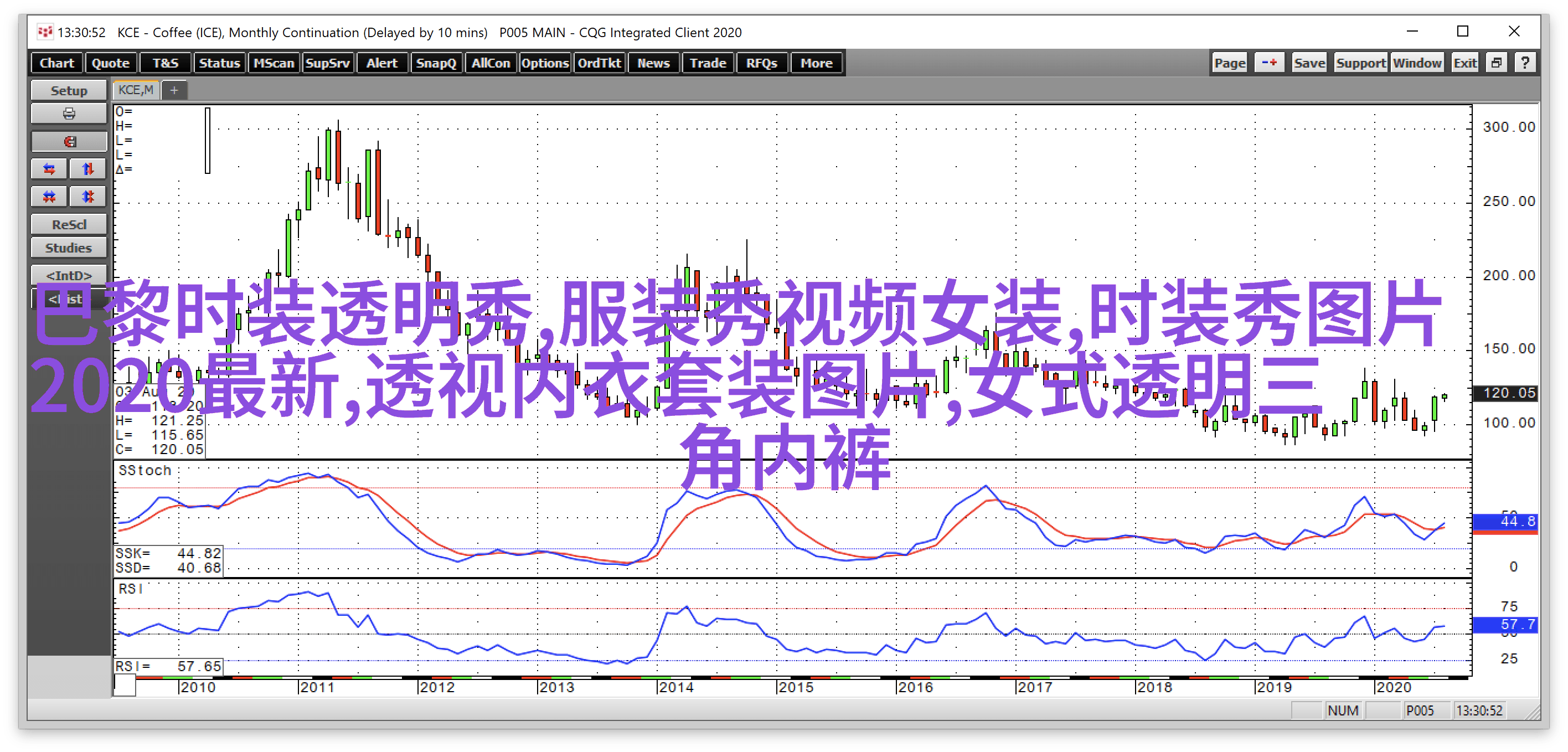Click the Options toolbar button
The height and width of the screenshot is (752, 1568).
pyautogui.click(x=545, y=63)
